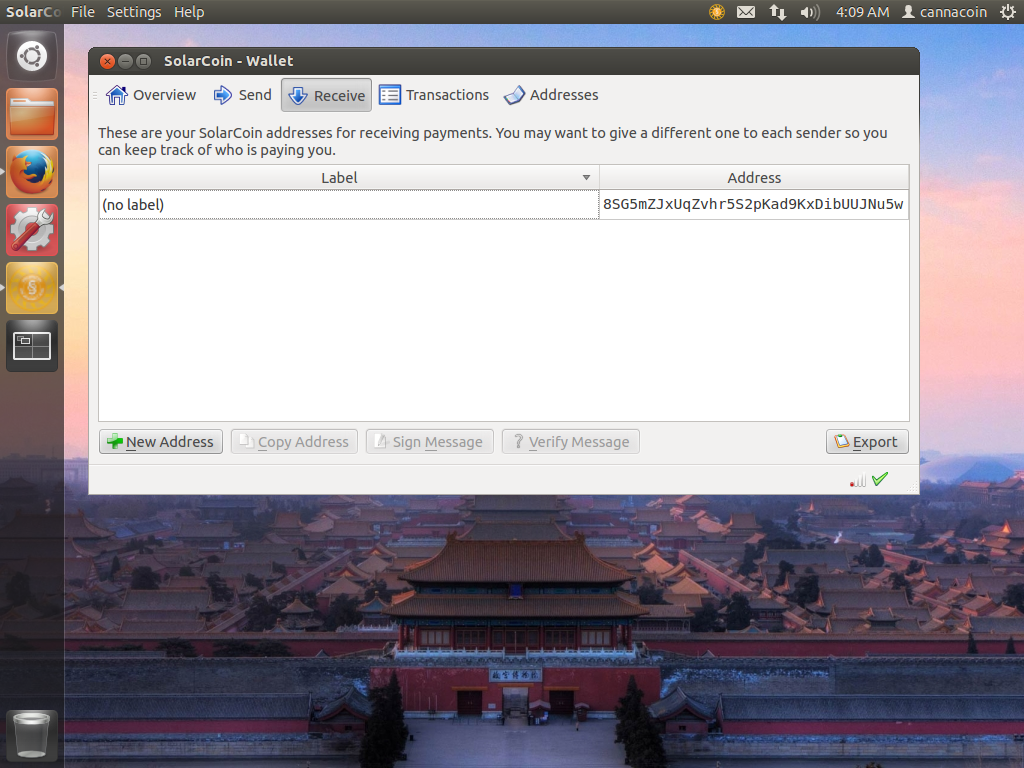The height and width of the screenshot is (768, 1024).
Task: Switch to the Send tab
Action: [242, 95]
